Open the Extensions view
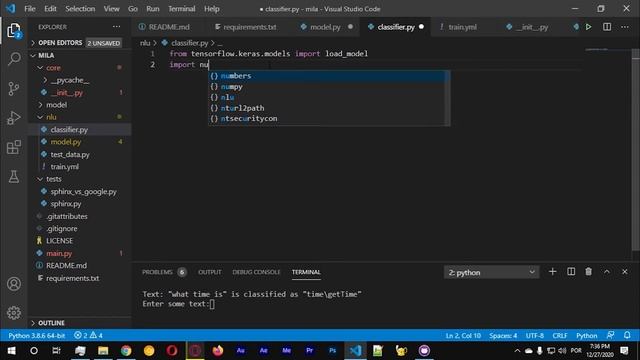Screen dimensions: 640x360 [13, 147]
